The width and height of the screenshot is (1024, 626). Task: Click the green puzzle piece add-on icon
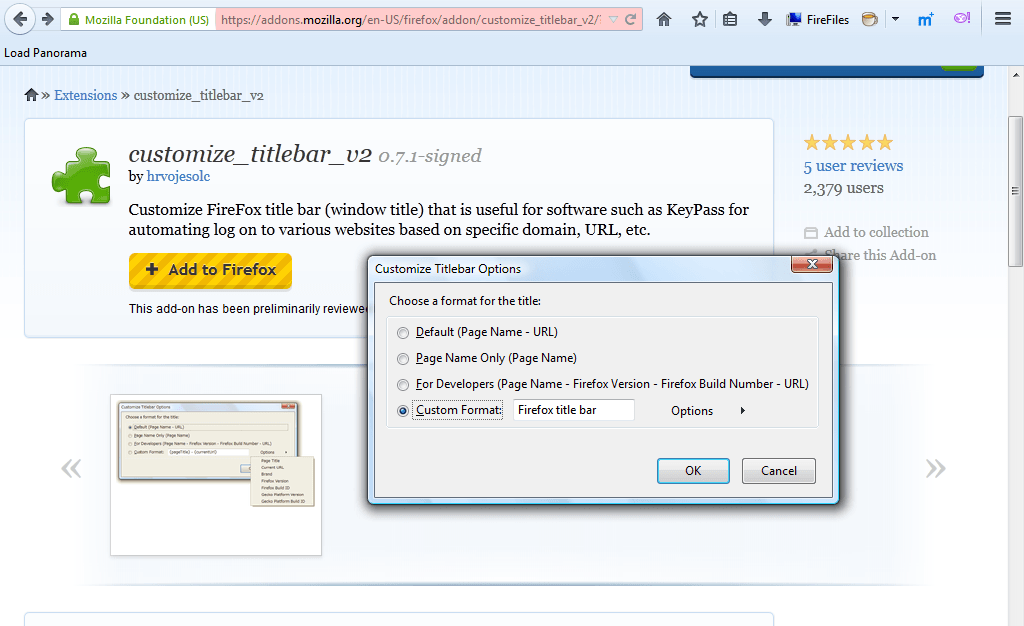(82, 176)
